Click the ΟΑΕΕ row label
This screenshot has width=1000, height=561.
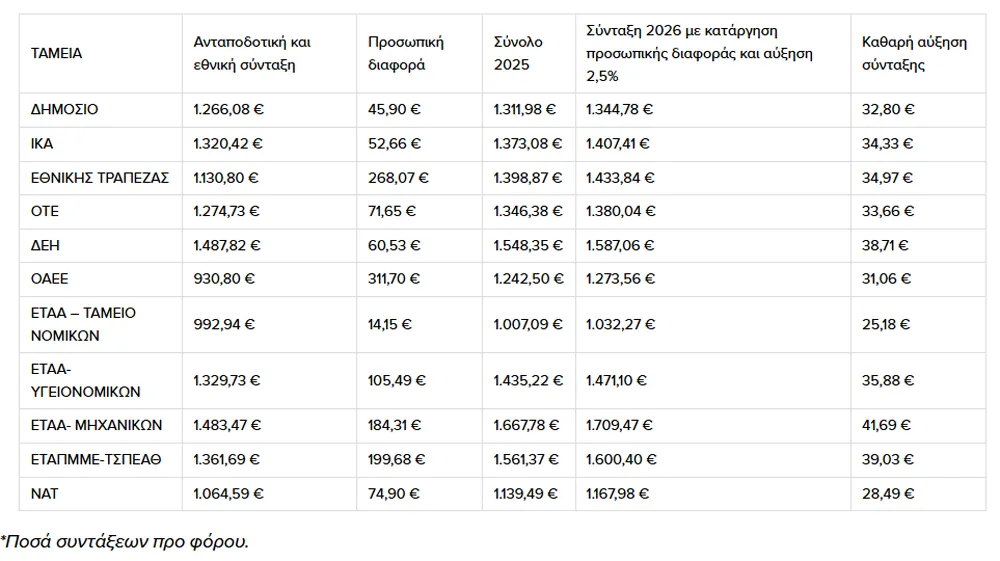pyautogui.click(x=50, y=279)
